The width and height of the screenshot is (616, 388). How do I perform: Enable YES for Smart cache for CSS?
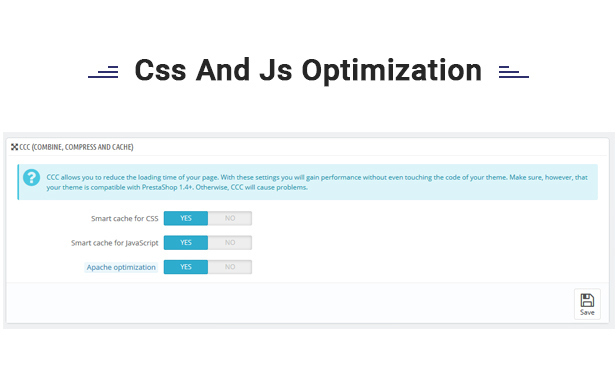(186, 218)
